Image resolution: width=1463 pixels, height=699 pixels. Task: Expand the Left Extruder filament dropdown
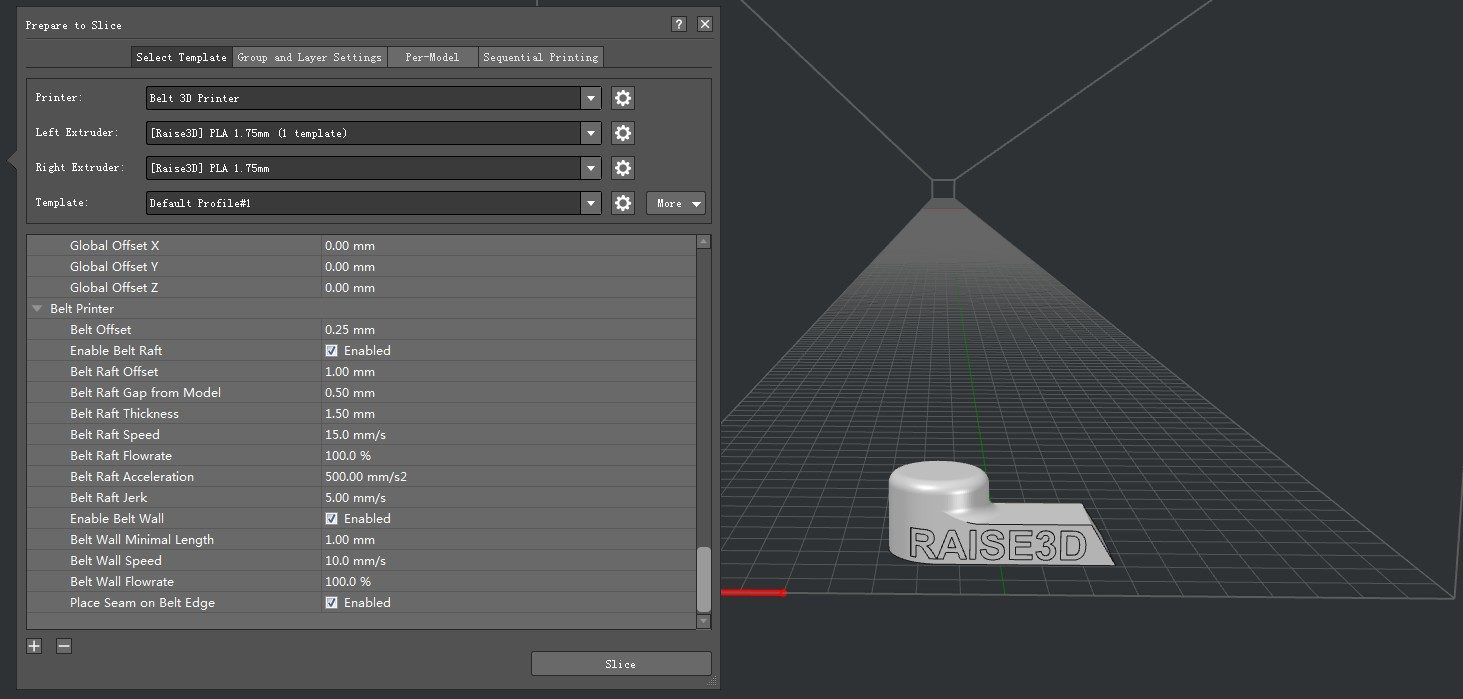(x=589, y=133)
